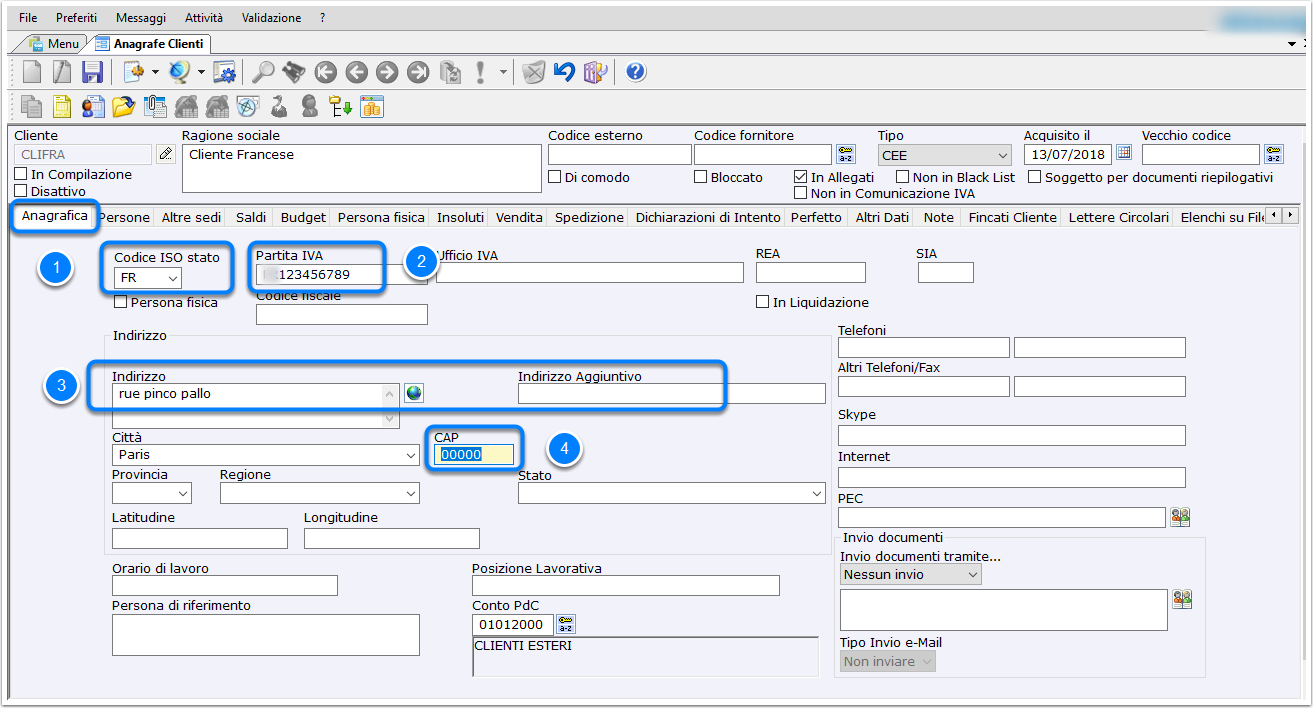Viewport: 1313px width, 708px height.
Task: Uncheck In Allegati checkbox
Action: 801,177
